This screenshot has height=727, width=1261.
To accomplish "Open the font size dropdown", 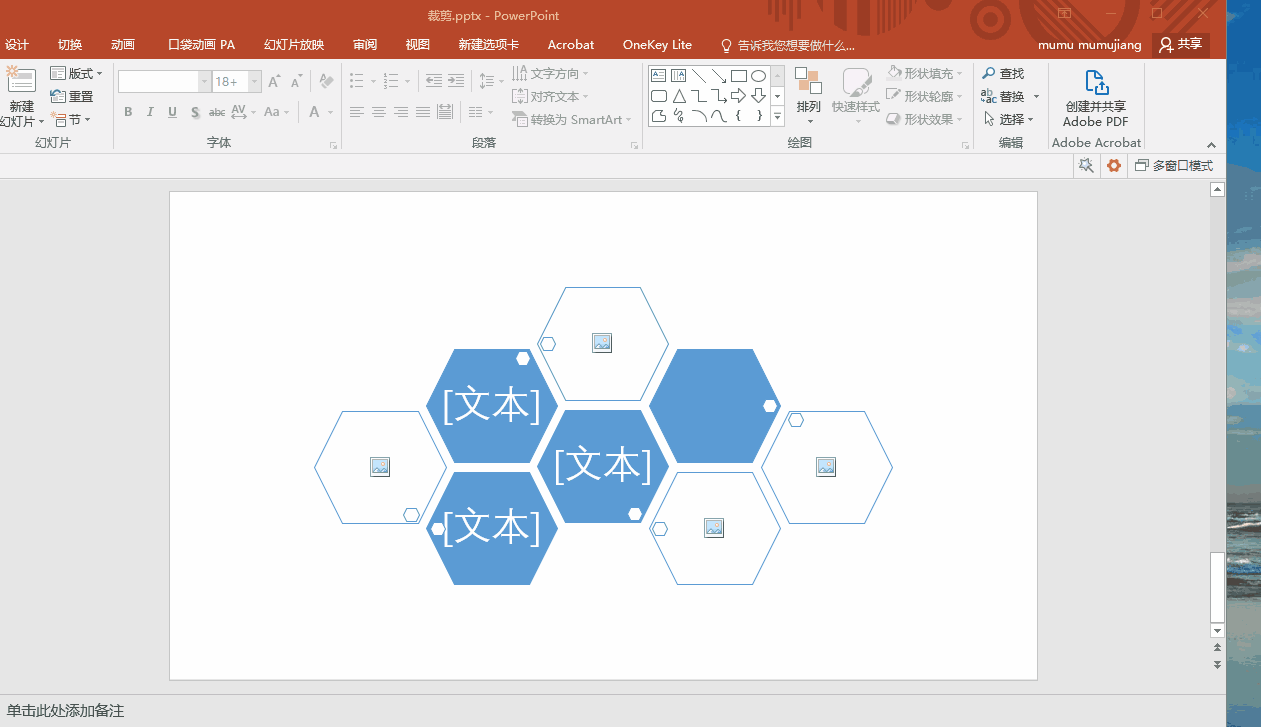I will click(255, 82).
